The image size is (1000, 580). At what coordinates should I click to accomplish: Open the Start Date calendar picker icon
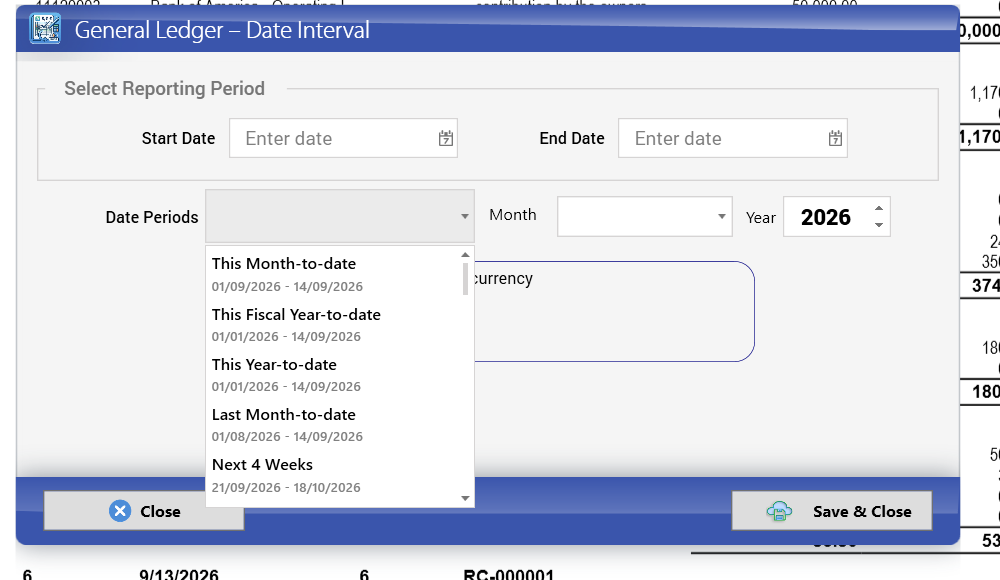click(446, 138)
